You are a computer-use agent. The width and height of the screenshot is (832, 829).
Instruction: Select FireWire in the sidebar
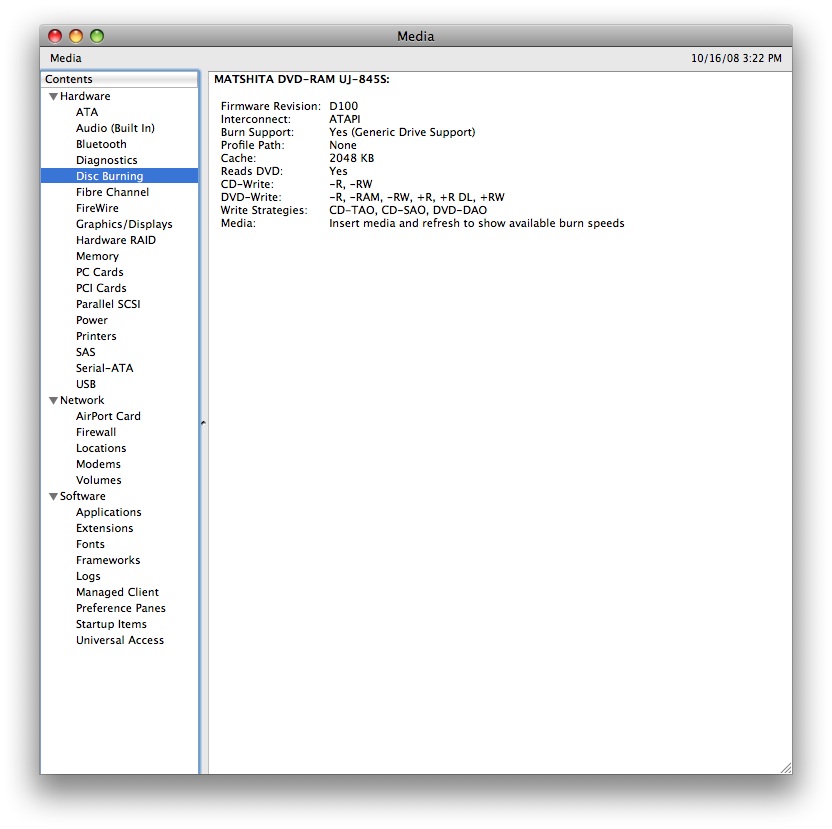point(97,208)
